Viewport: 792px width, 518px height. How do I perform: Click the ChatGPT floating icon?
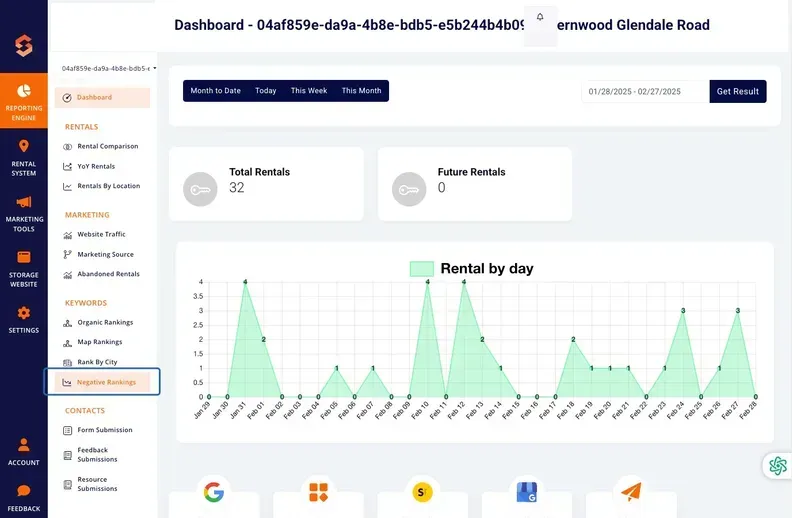click(x=778, y=465)
